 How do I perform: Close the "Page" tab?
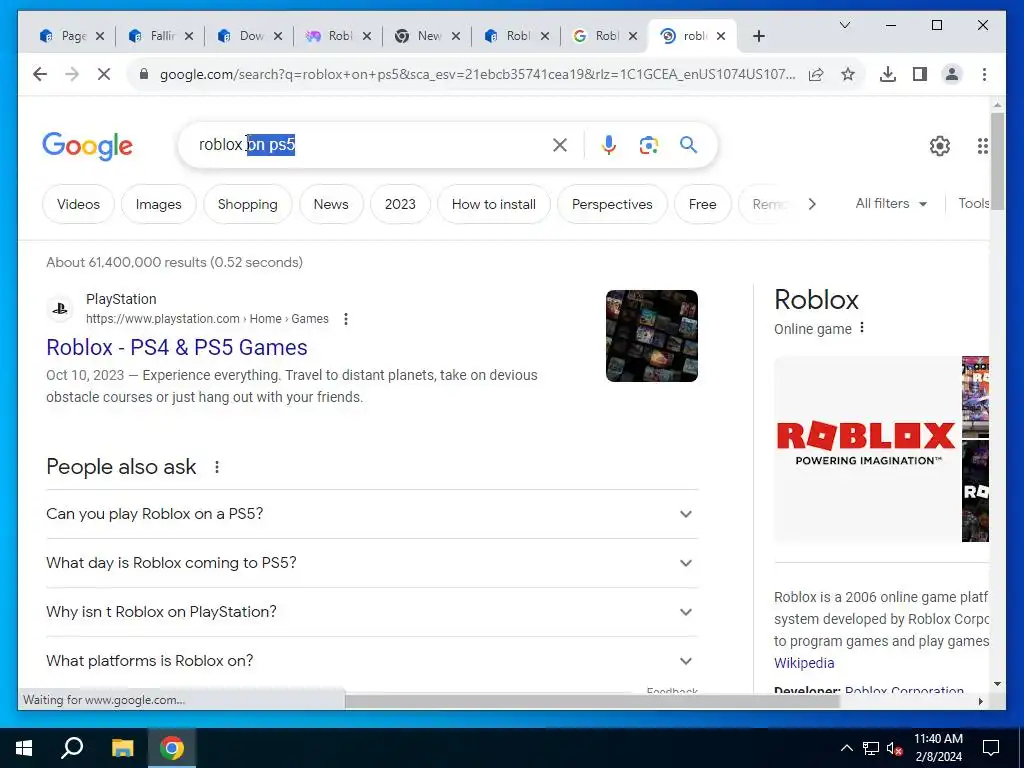coord(100,37)
